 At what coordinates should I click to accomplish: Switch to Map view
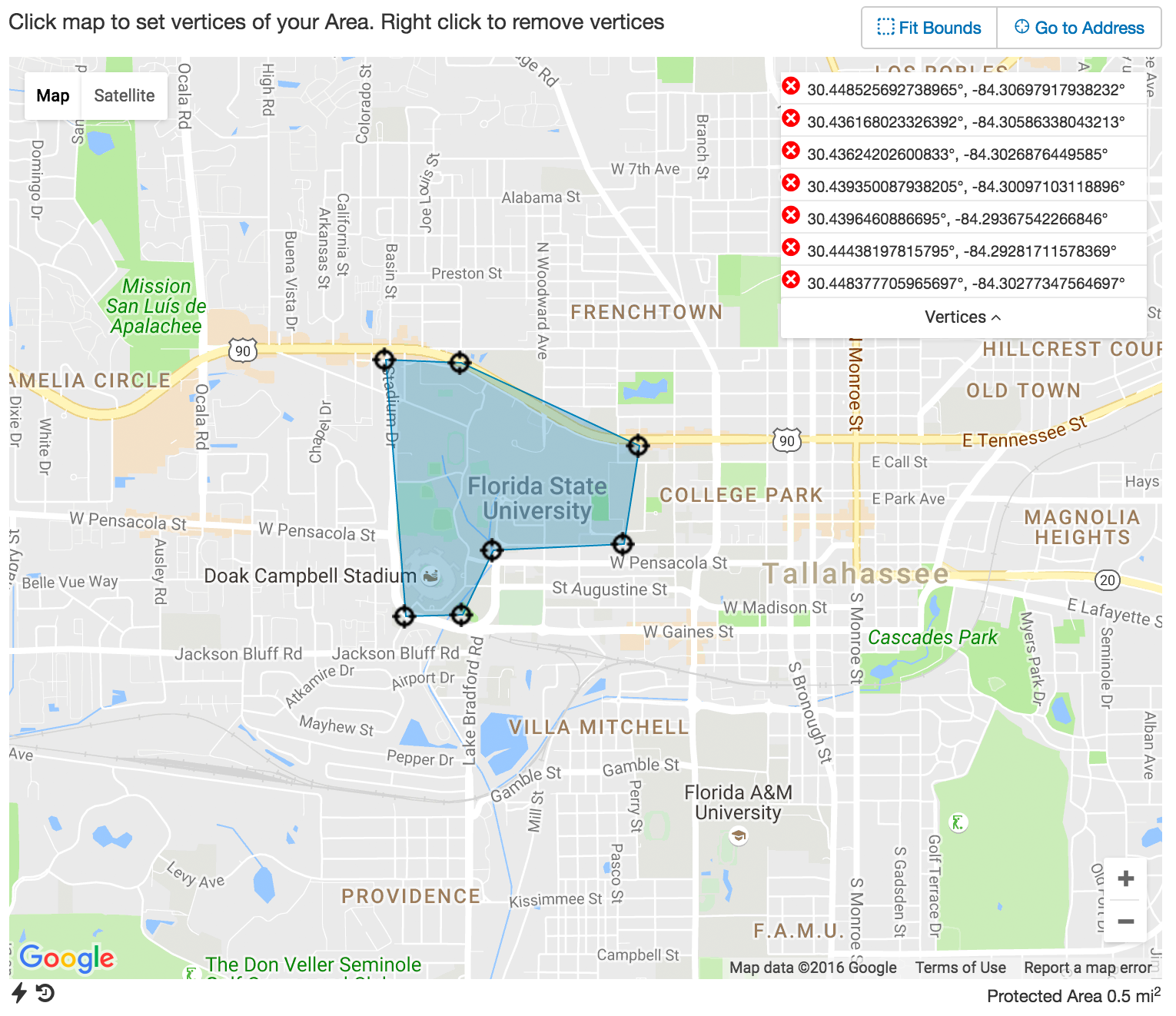(53, 95)
